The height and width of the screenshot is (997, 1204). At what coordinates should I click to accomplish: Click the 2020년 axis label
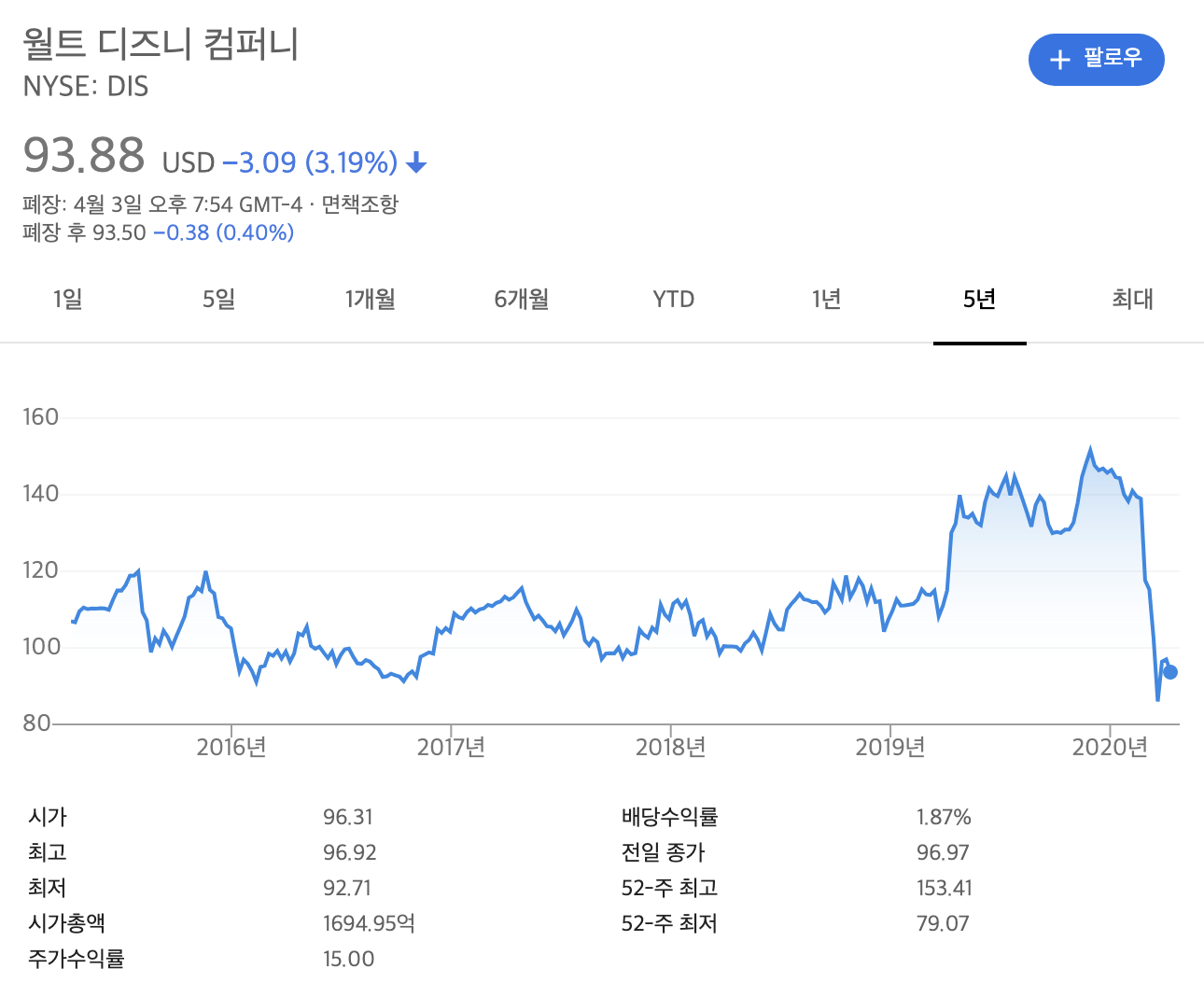coord(1110,747)
